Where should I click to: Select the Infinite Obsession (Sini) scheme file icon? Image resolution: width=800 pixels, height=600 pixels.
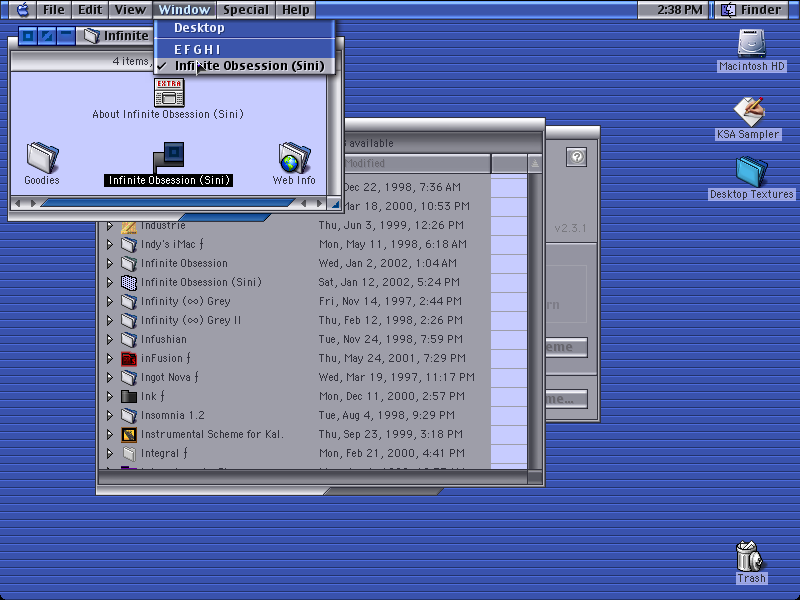click(168, 157)
